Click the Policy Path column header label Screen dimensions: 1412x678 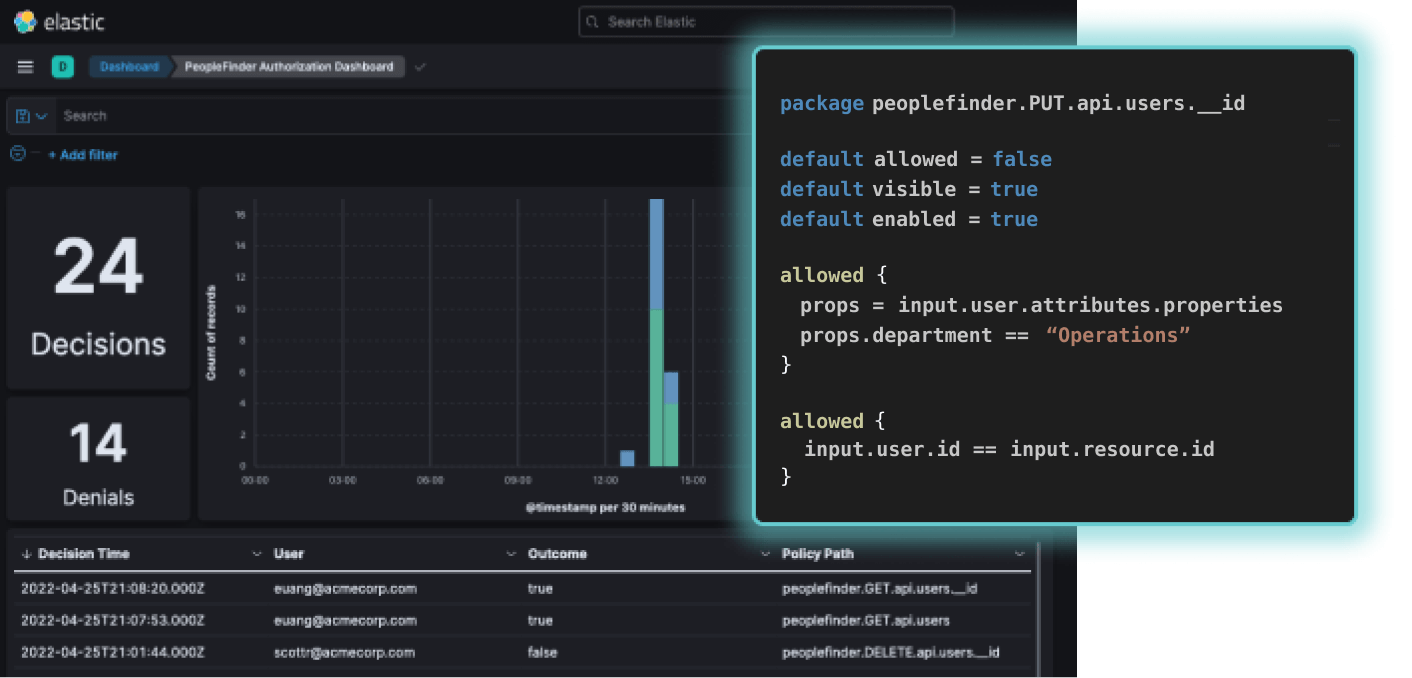pyautogui.click(x=818, y=554)
